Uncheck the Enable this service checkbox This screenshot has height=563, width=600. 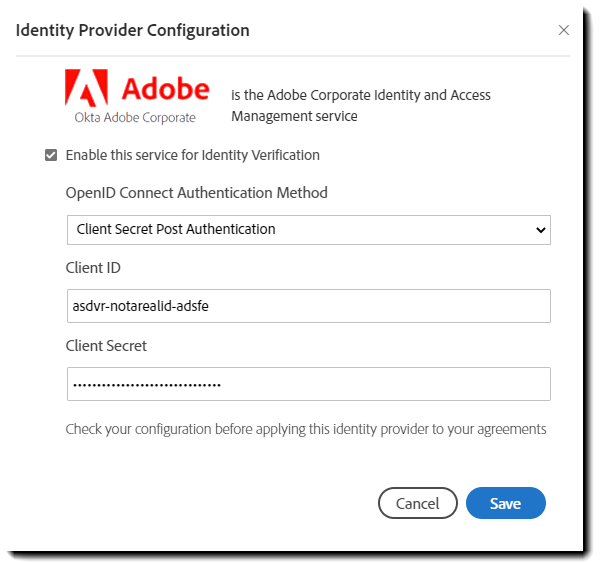pos(51,155)
